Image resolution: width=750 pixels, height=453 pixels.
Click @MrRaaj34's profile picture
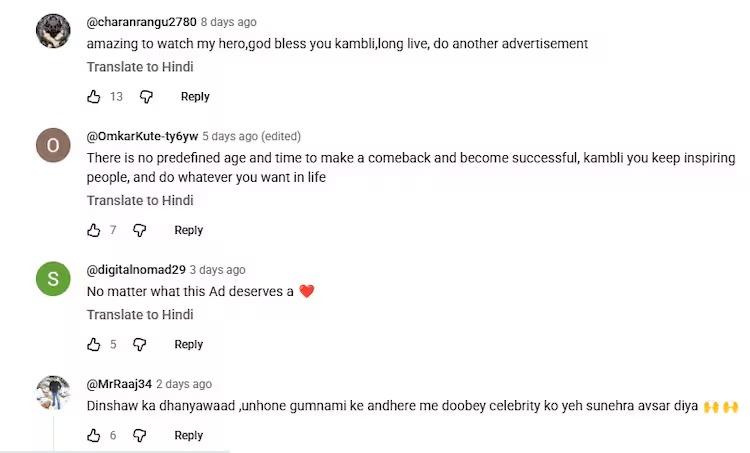[x=53, y=393]
